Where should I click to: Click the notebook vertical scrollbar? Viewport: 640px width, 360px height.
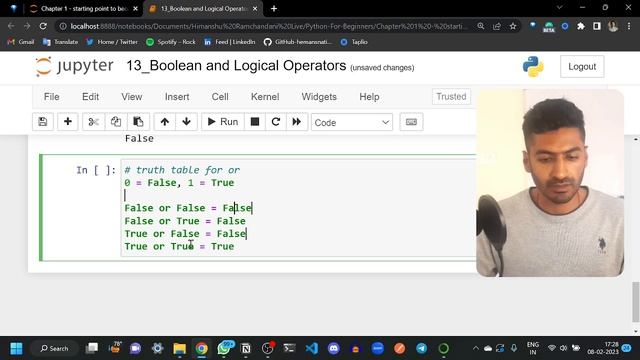point(636,301)
